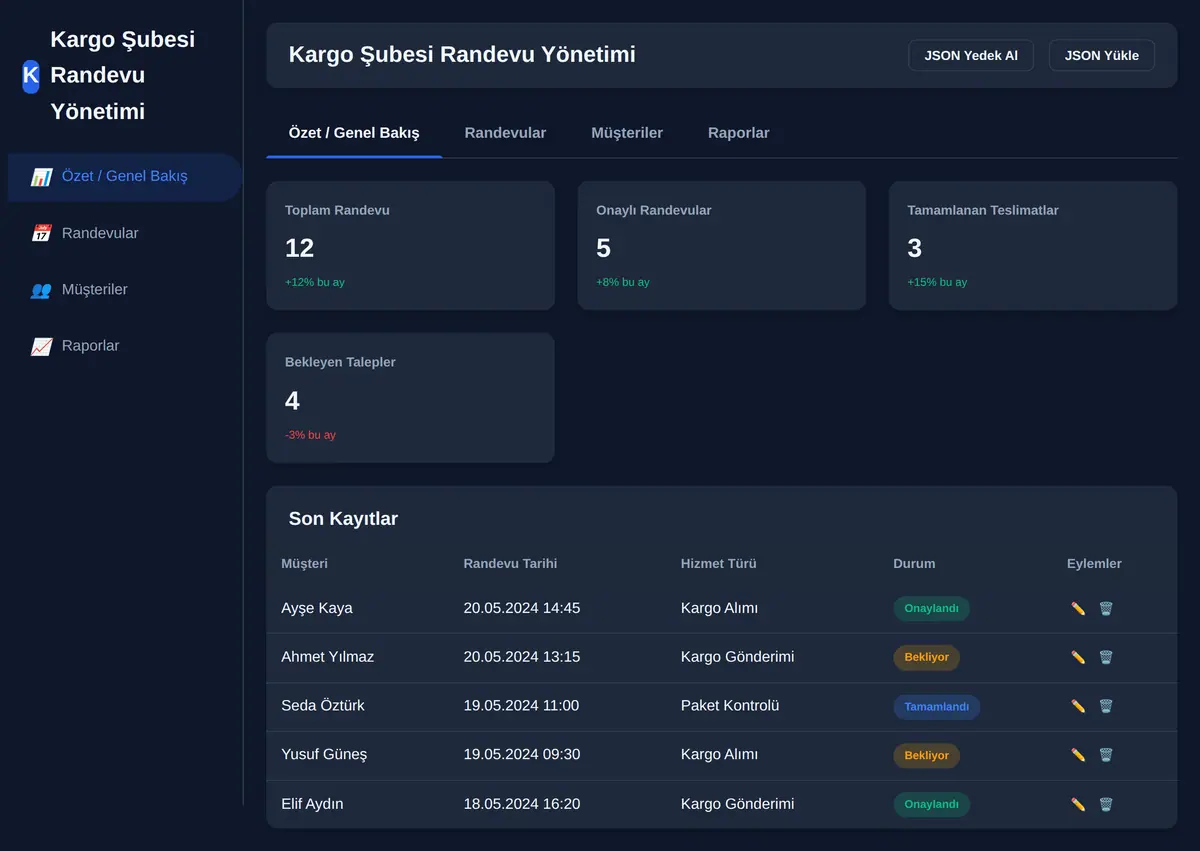Viewport: 1200px width, 851px height.
Task: Delete Yusuf Güneş's record using the trash icon
Action: 1106,755
